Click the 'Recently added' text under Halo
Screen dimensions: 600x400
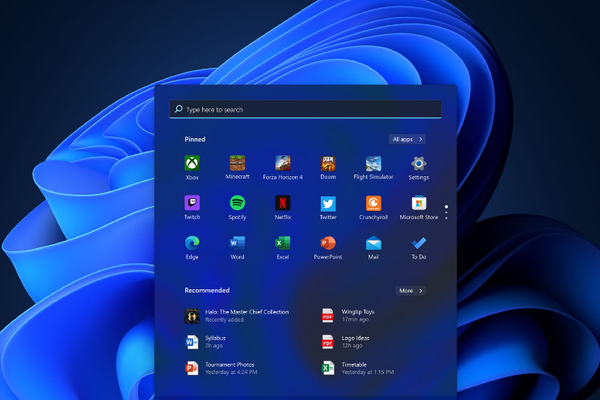(224, 320)
